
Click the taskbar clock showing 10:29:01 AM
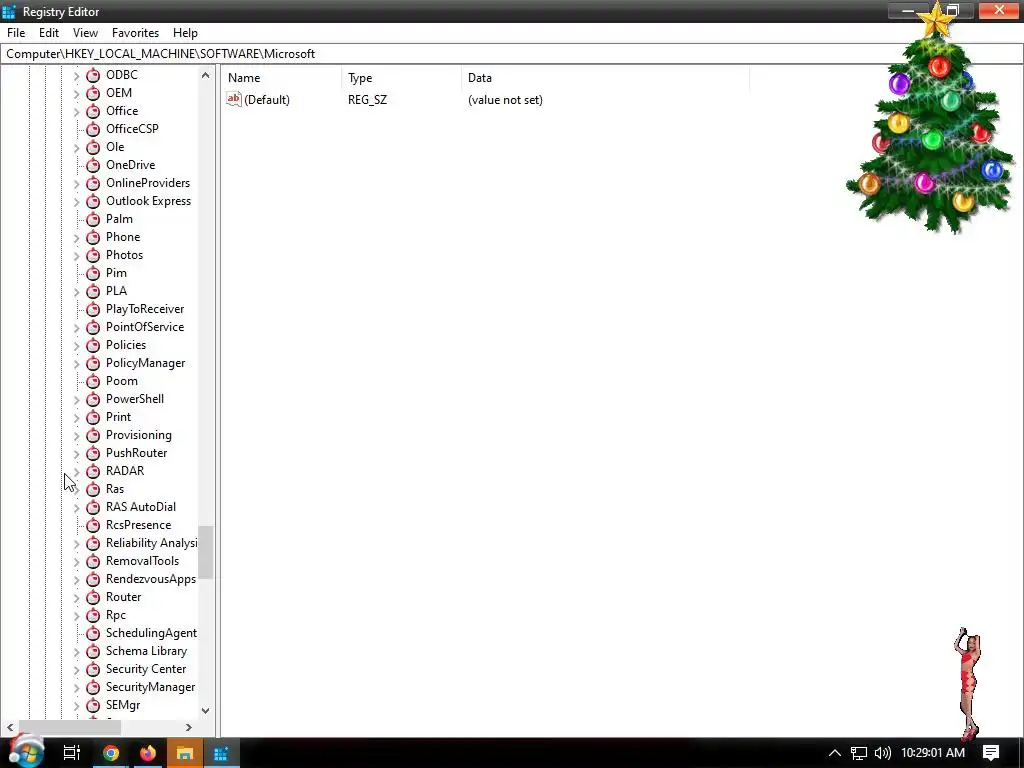[x=933, y=753]
